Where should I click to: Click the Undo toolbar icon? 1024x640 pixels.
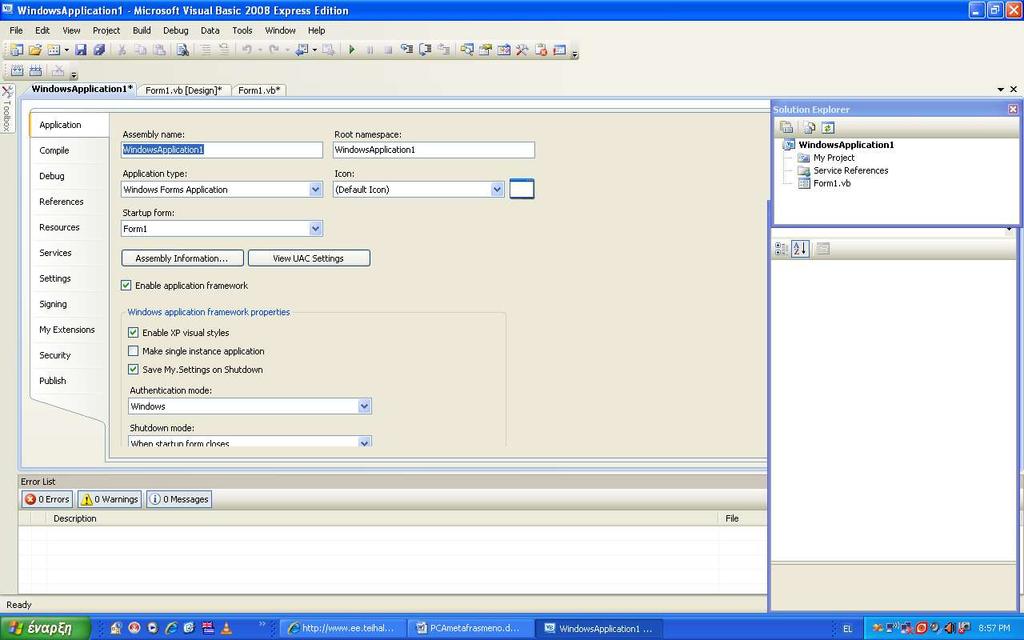click(247, 50)
